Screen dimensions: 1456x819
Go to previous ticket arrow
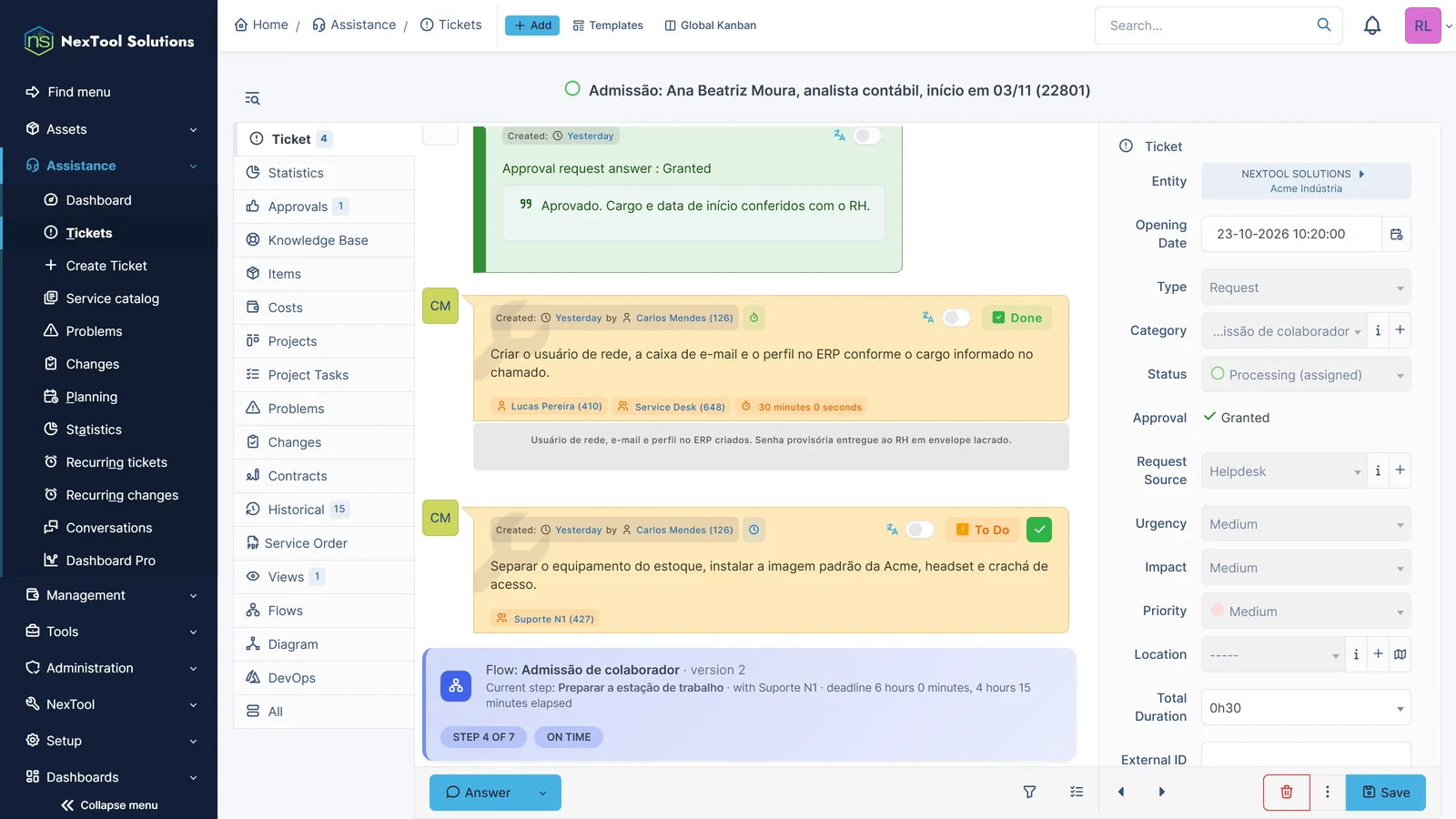click(1121, 793)
